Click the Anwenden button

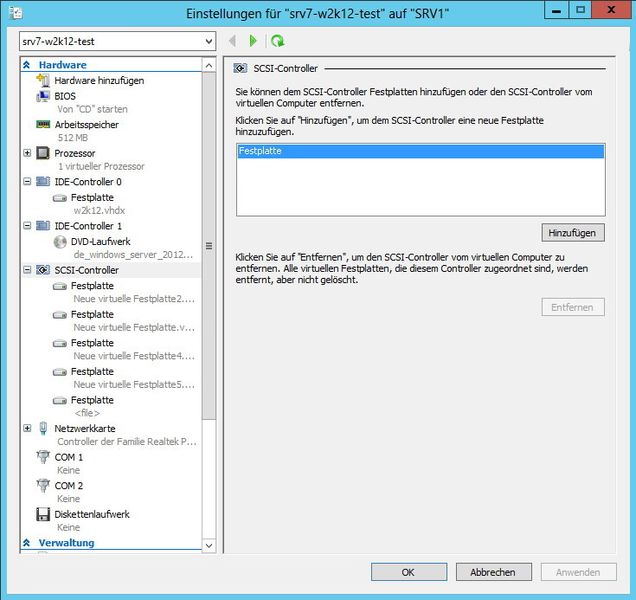578,572
